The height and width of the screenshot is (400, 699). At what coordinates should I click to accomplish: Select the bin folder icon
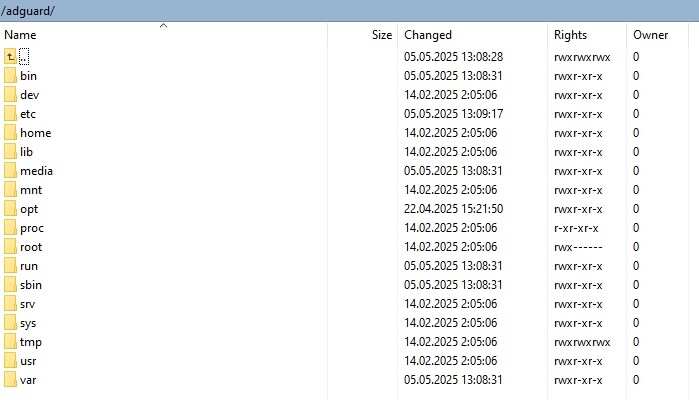pyautogui.click(x=10, y=76)
